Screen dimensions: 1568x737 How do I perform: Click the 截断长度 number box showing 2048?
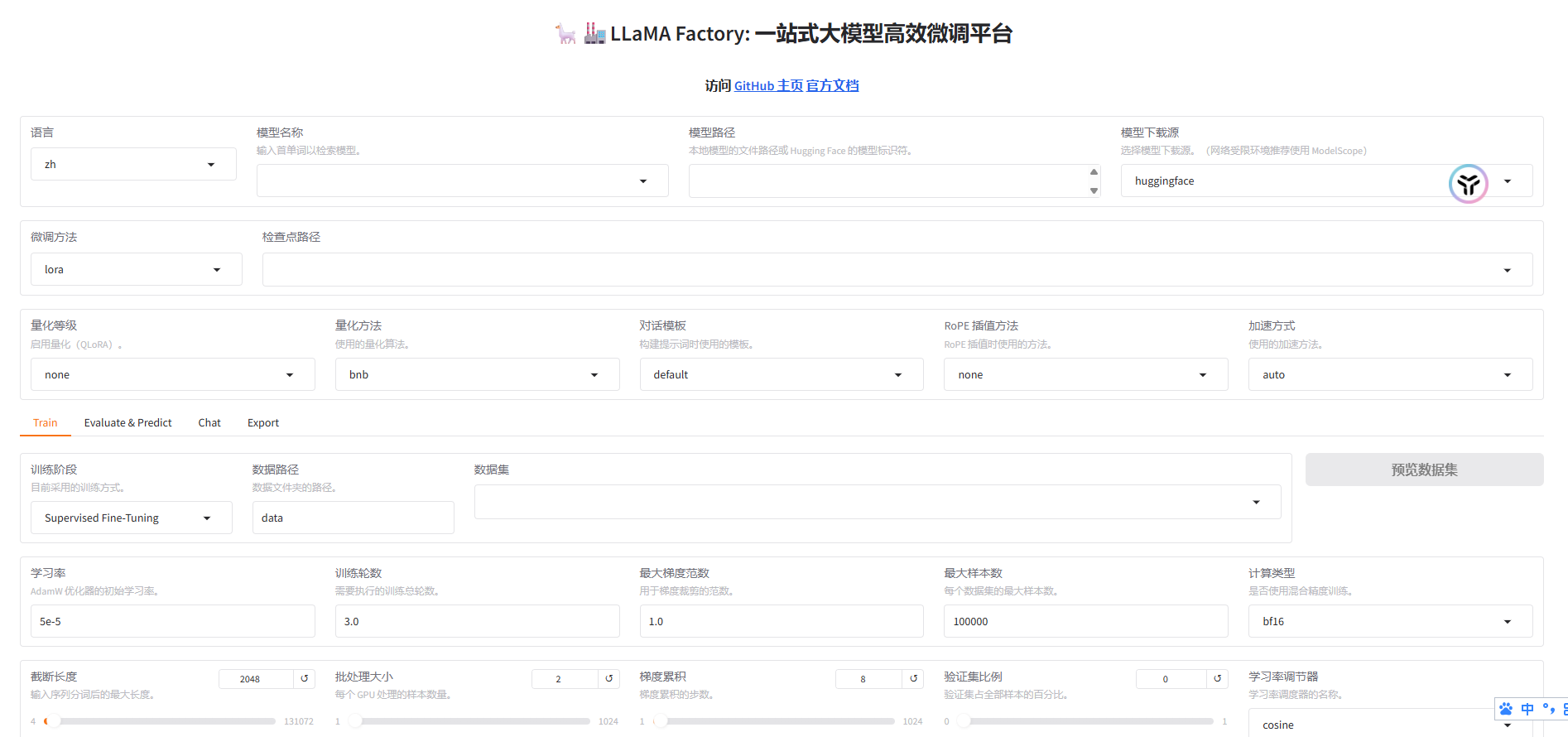point(256,679)
